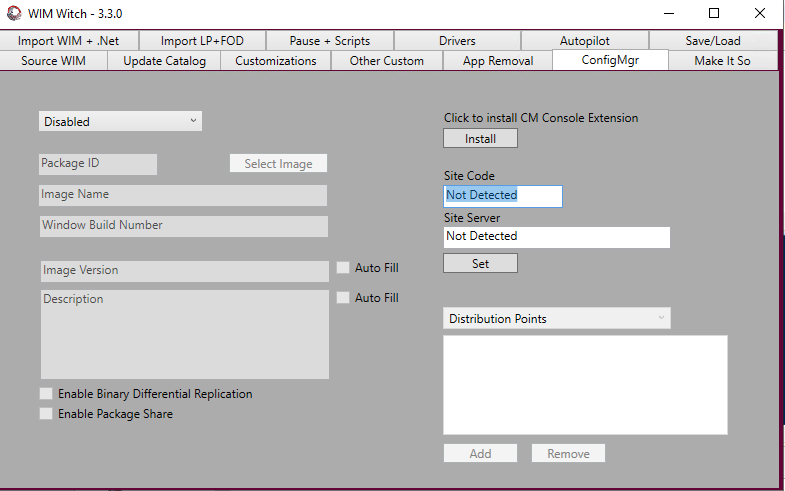Image resolution: width=785 pixels, height=491 pixels.
Task: Click the distribution points list box
Action: 585,385
